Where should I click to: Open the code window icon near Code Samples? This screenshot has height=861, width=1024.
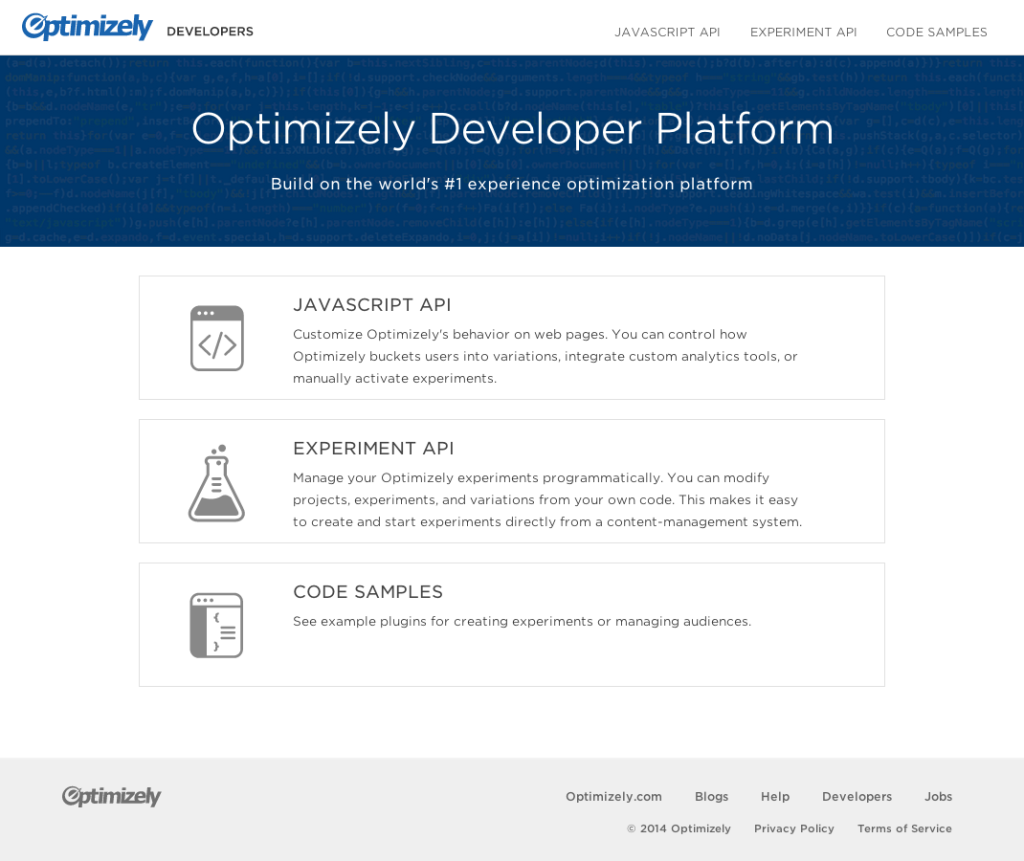[216, 624]
